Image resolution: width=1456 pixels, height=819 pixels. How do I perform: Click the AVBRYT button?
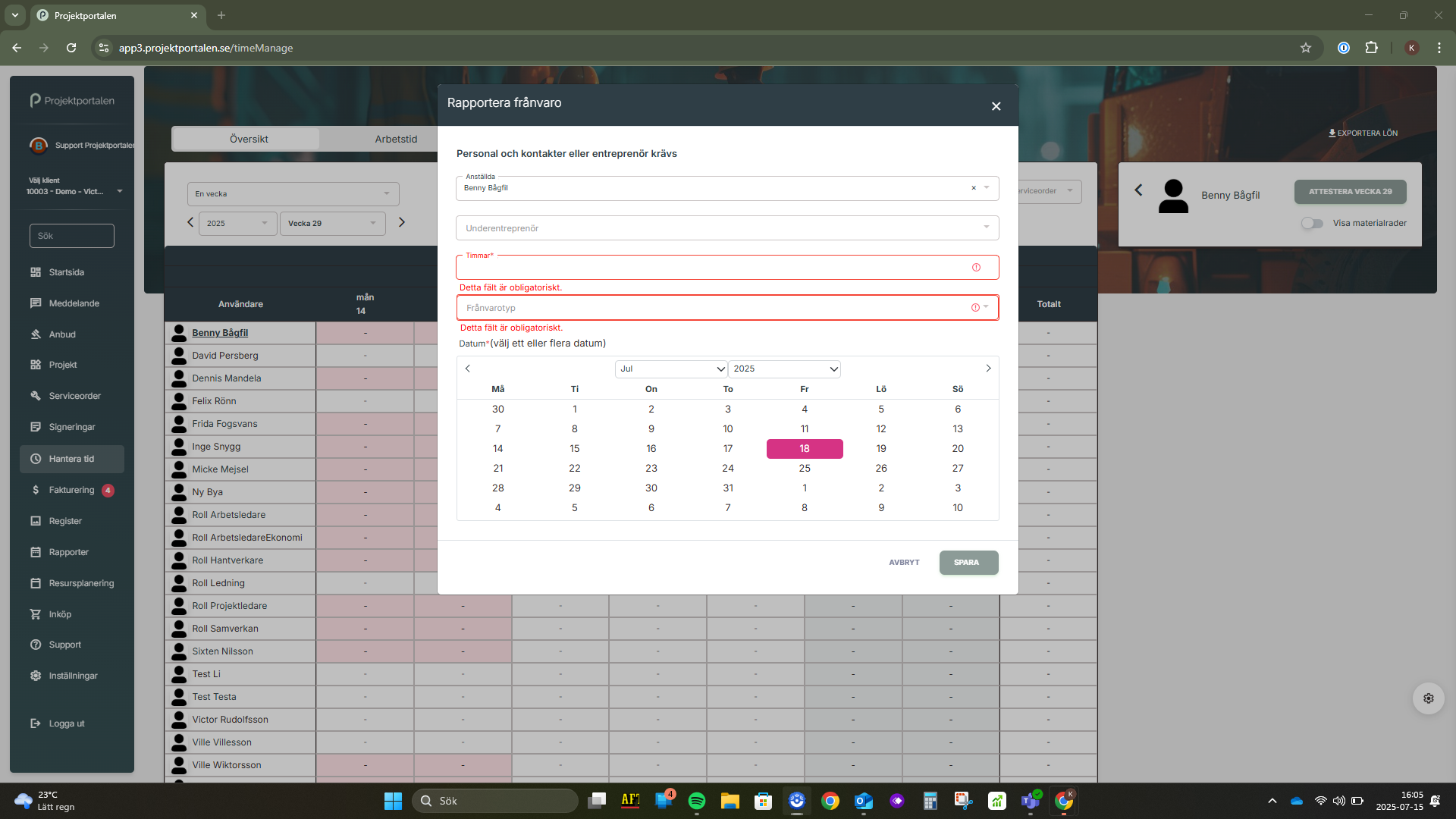(x=904, y=563)
